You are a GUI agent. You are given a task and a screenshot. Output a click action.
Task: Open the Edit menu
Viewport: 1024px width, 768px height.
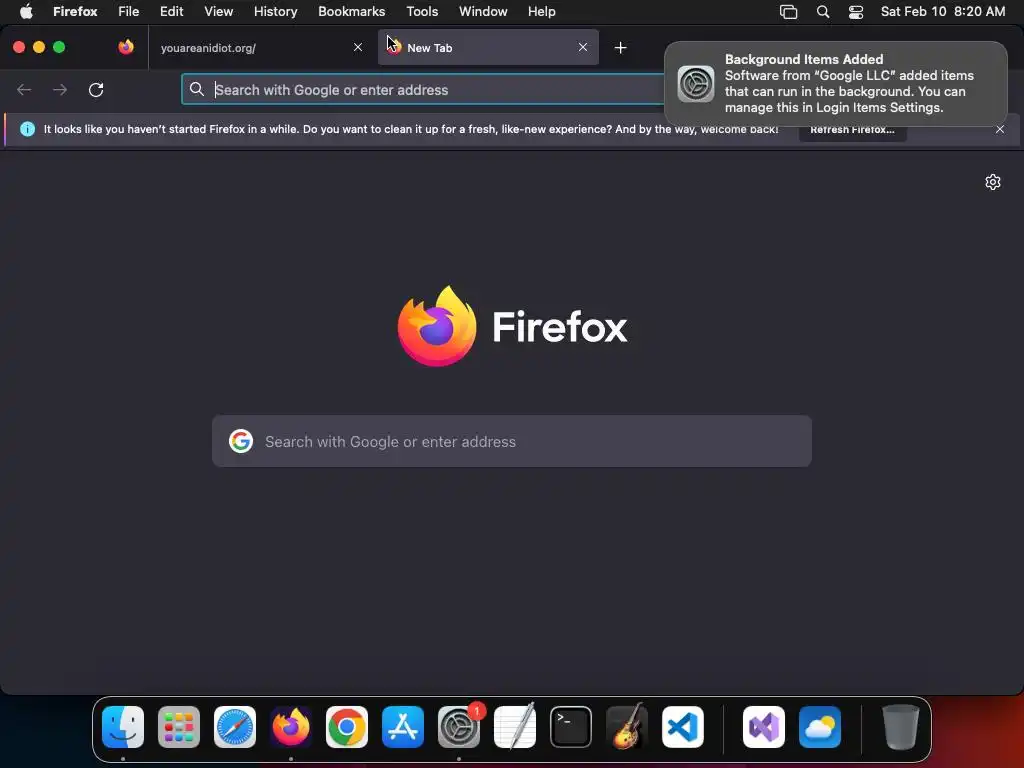(172, 12)
